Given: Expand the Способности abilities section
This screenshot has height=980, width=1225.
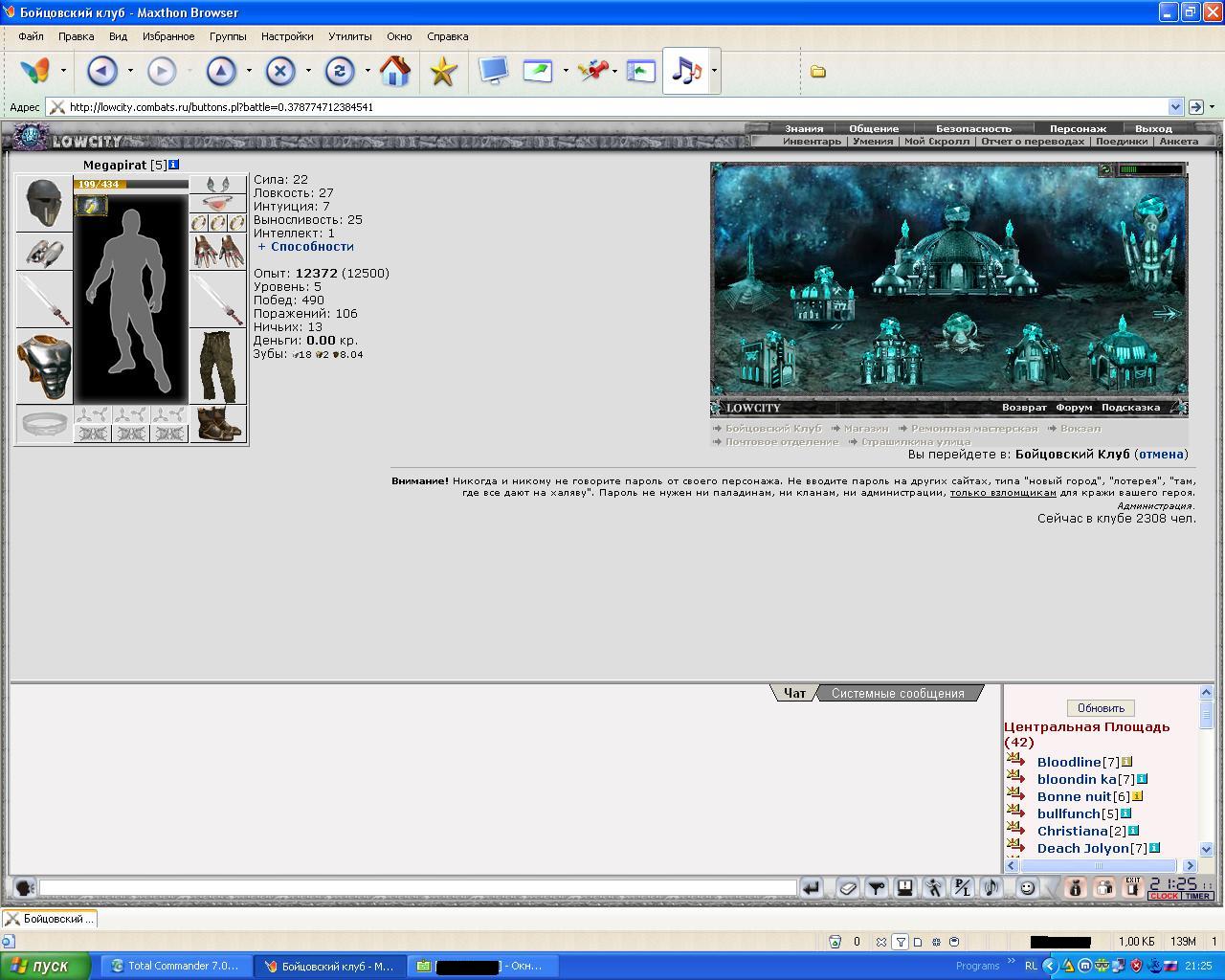Looking at the screenshot, I should tap(306, 246).
